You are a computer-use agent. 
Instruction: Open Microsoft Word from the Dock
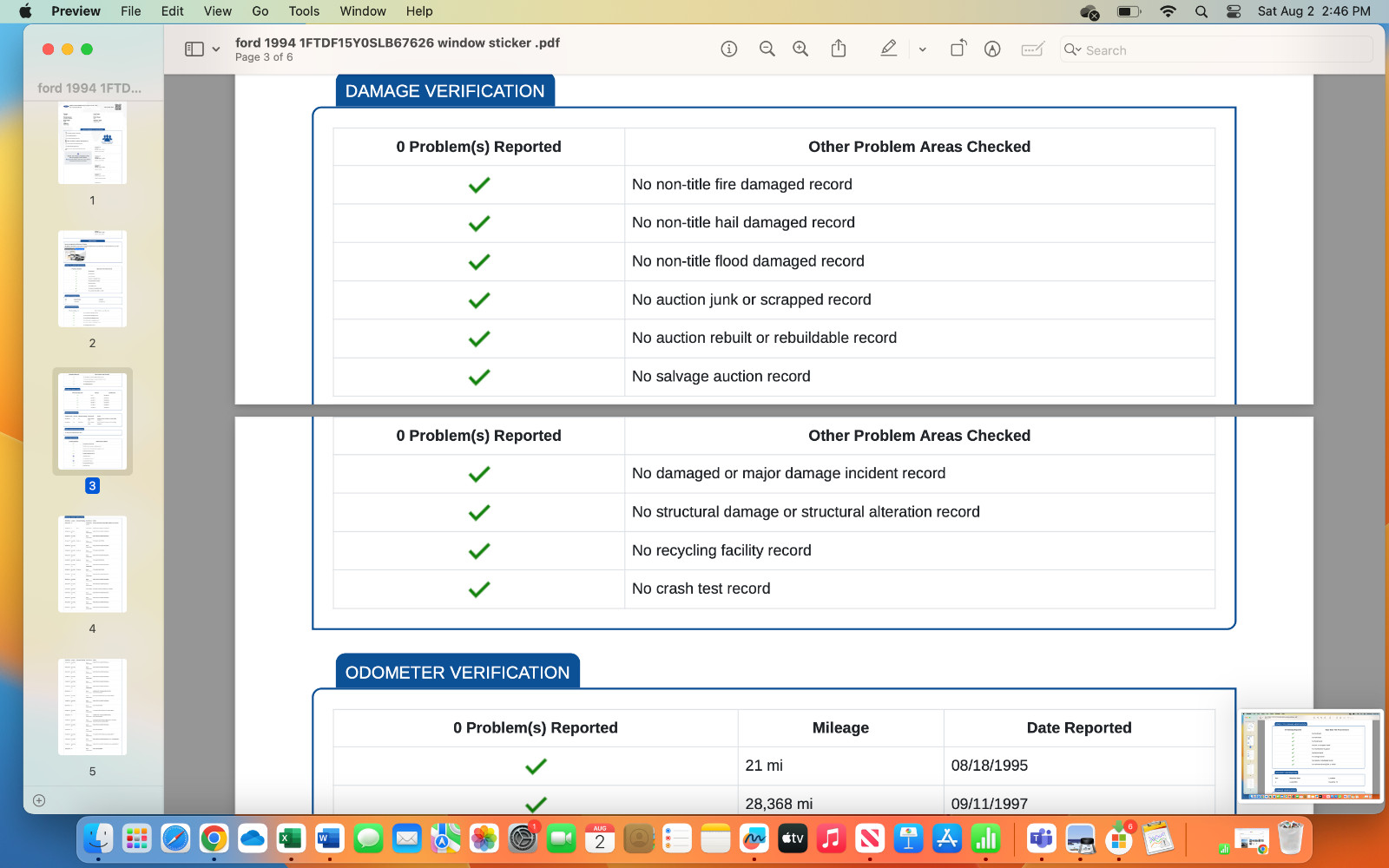point(329,838)
